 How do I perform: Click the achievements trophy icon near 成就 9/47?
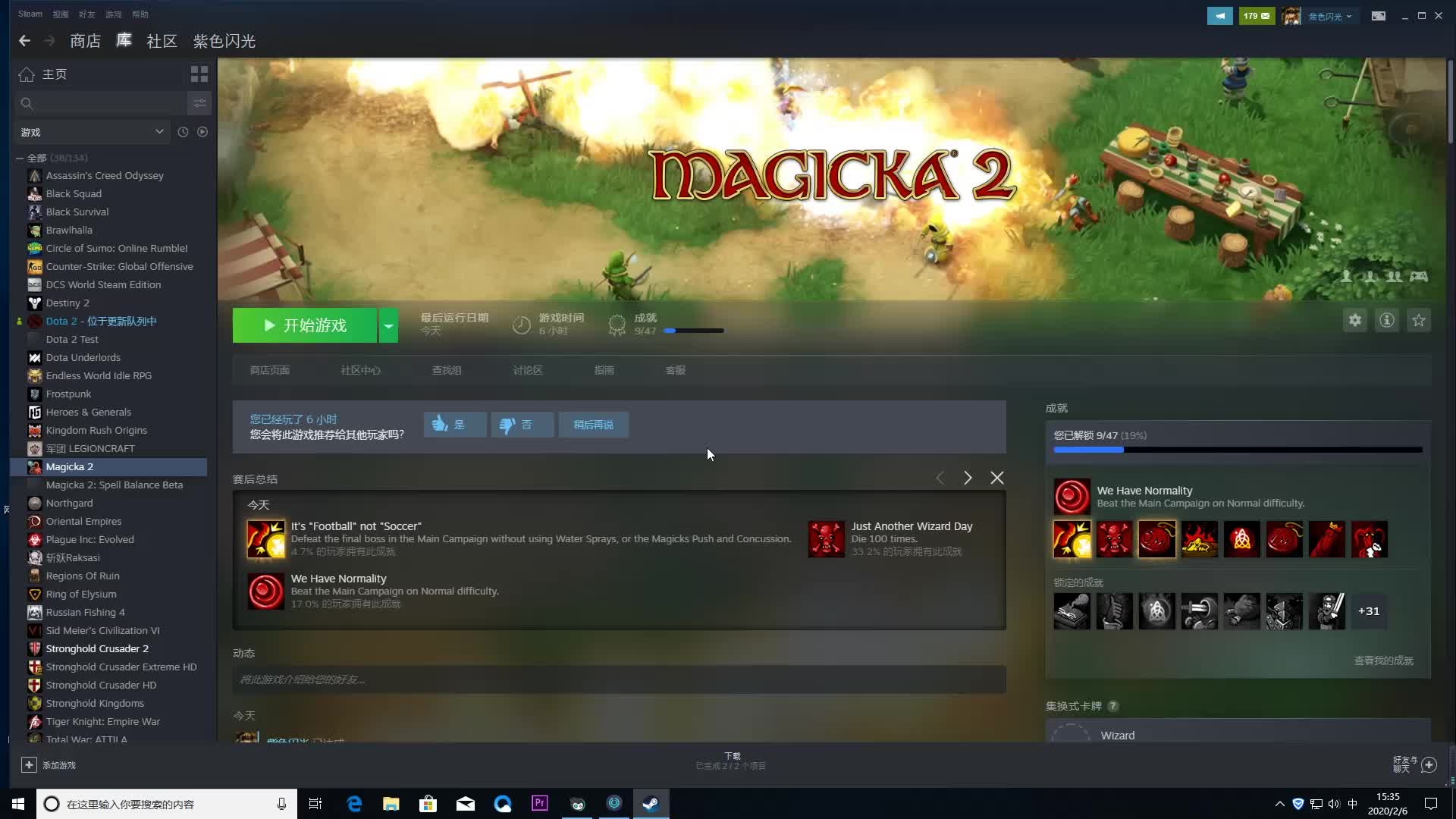point(617,325)
